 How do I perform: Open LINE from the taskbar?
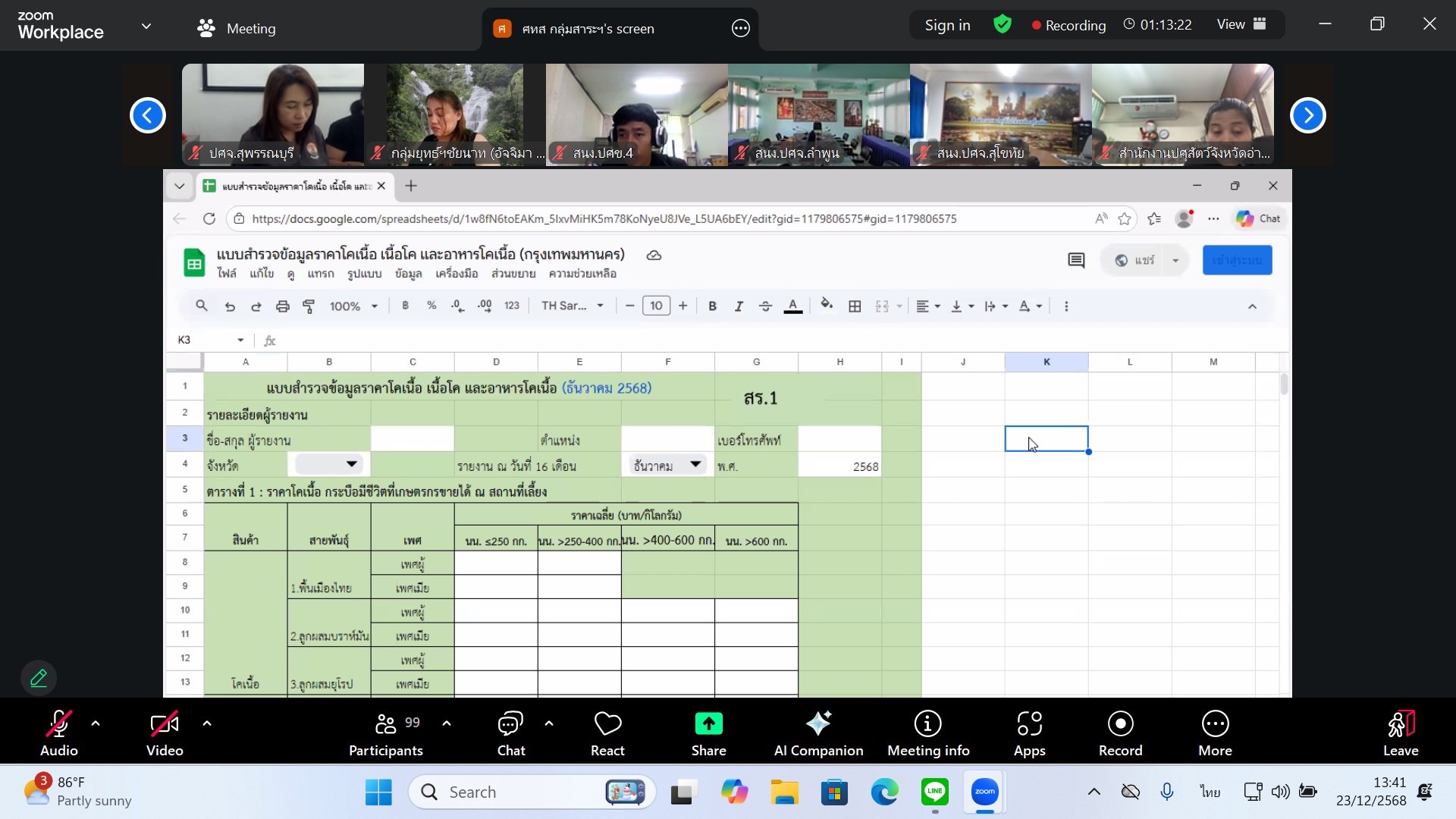pos(935,792)
